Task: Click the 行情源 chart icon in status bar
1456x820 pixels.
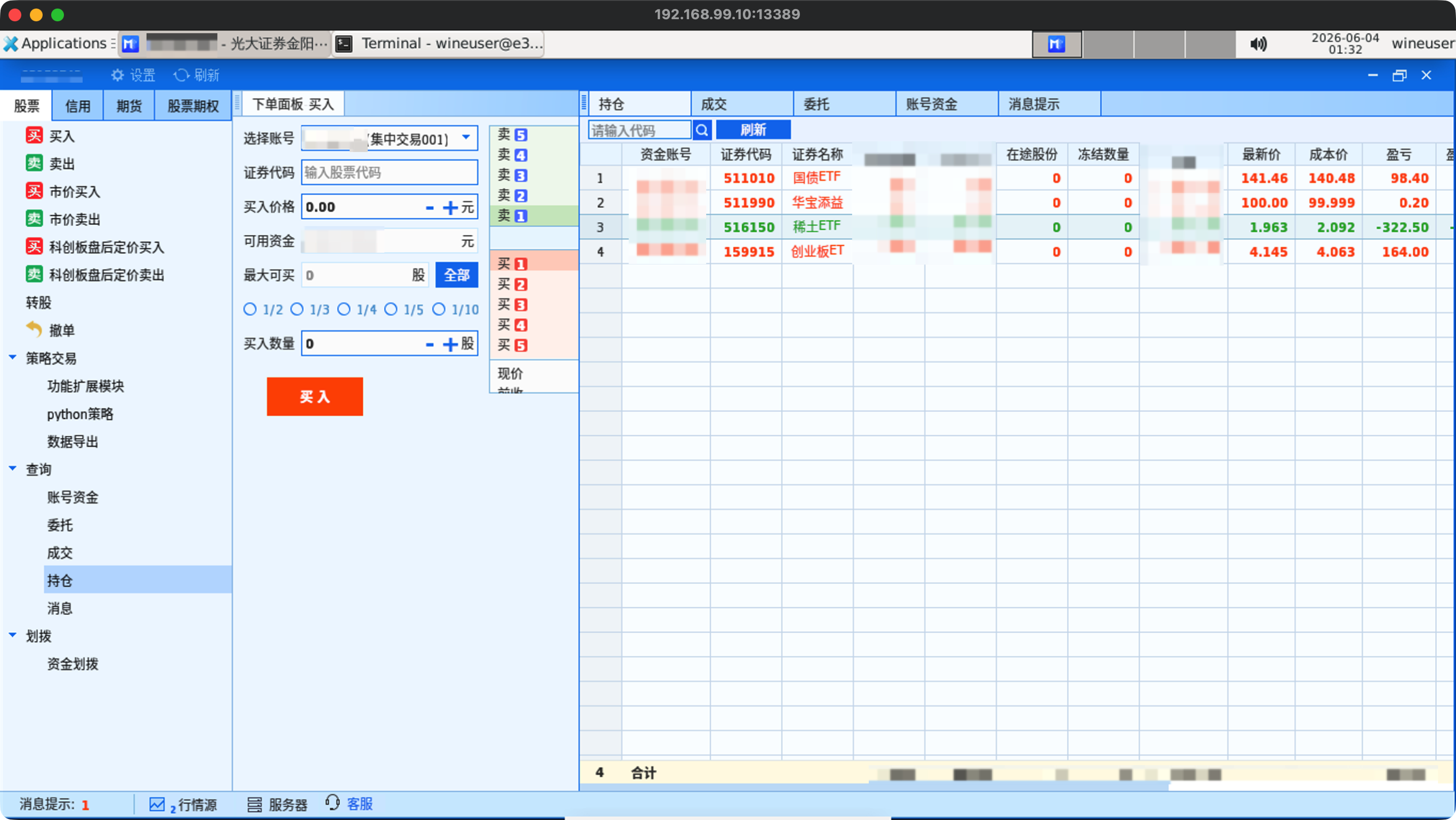Action: (157, 804)
